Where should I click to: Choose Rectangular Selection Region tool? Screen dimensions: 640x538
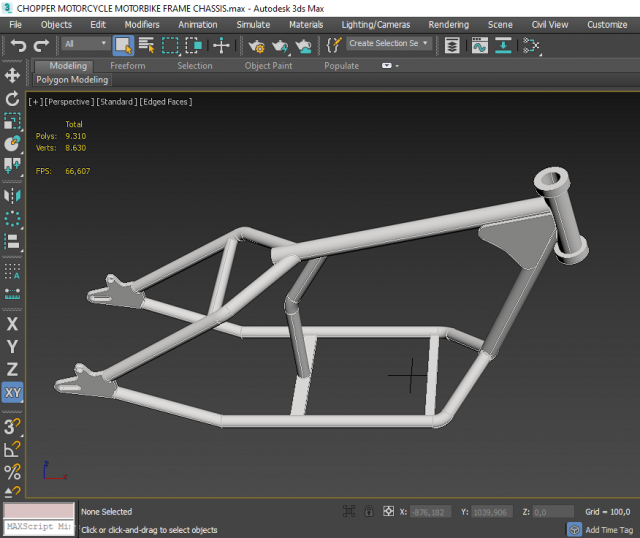click(x=170, y=45)
